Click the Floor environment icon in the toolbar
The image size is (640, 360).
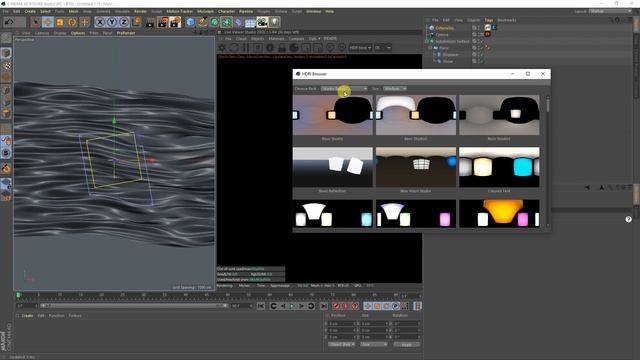point(250,22)
